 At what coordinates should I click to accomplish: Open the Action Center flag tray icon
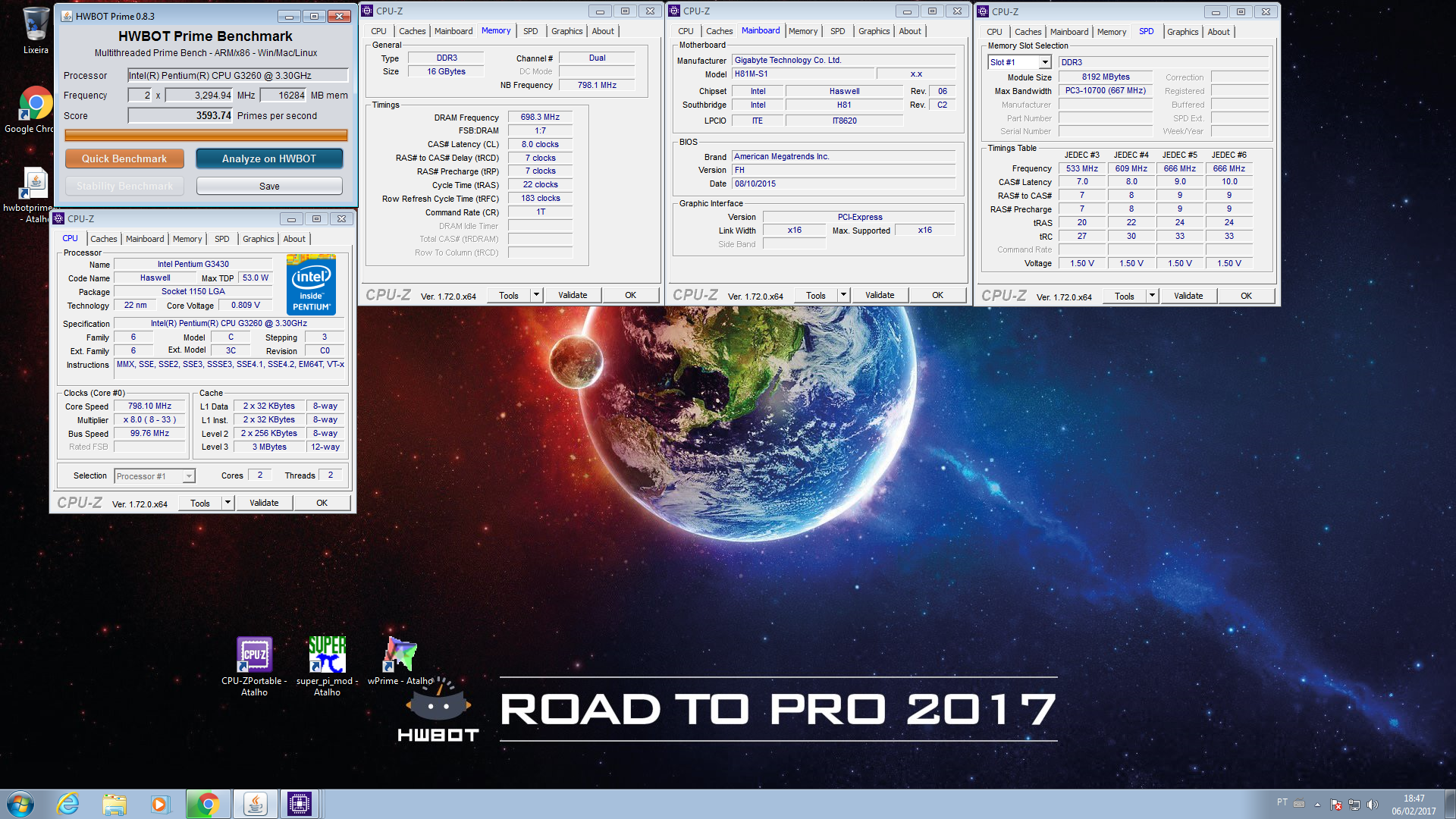pyautogui.click(x=1336, y=805)
